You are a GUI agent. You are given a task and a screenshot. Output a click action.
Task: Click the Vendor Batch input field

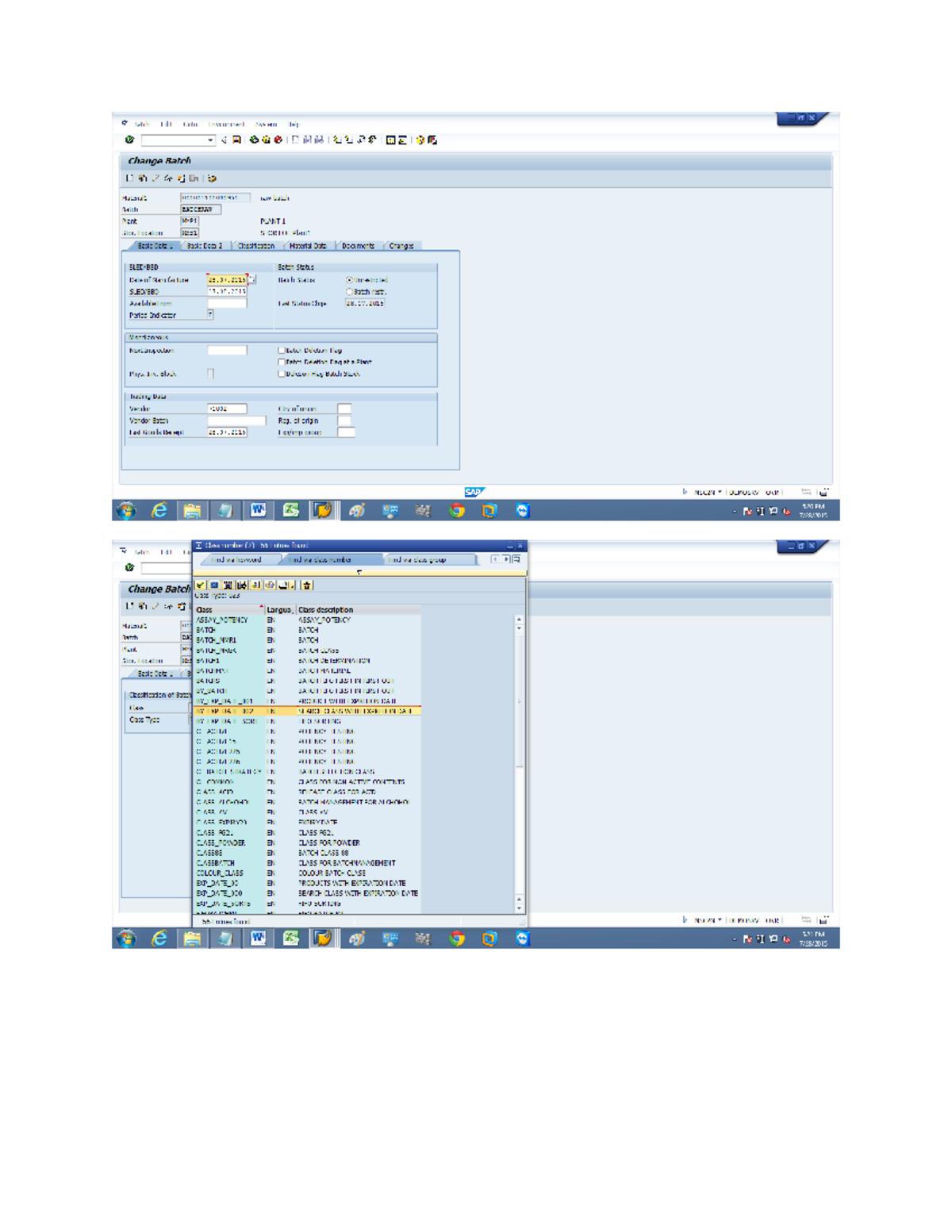pyautogui.click(x=236, y=420)
